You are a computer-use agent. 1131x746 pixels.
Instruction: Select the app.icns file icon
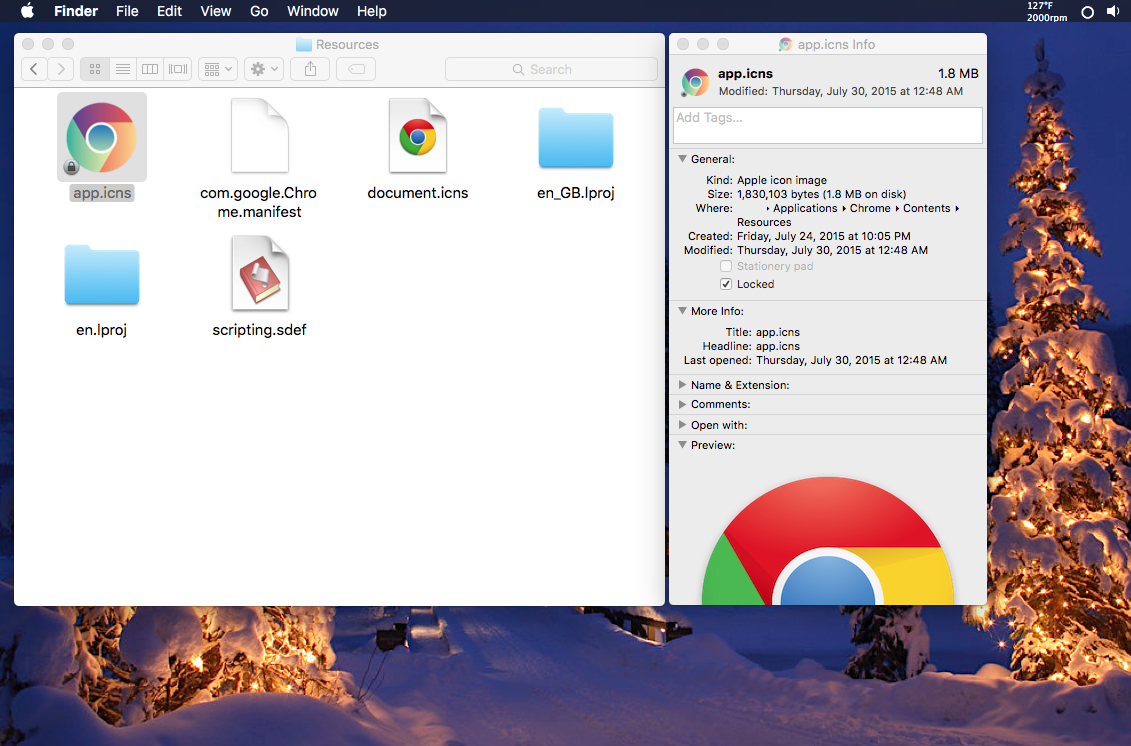coord(102,137)
